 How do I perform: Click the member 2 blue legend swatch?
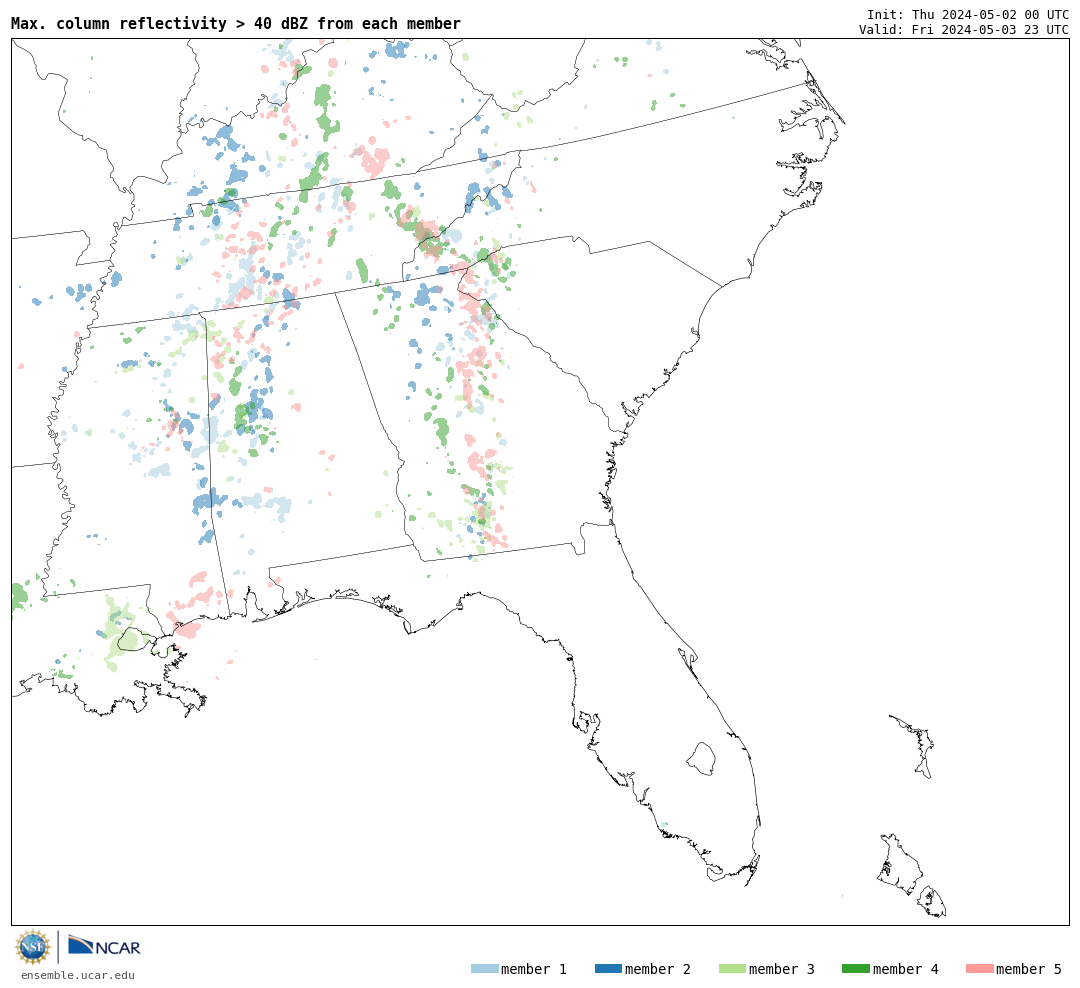coord(608,969)
